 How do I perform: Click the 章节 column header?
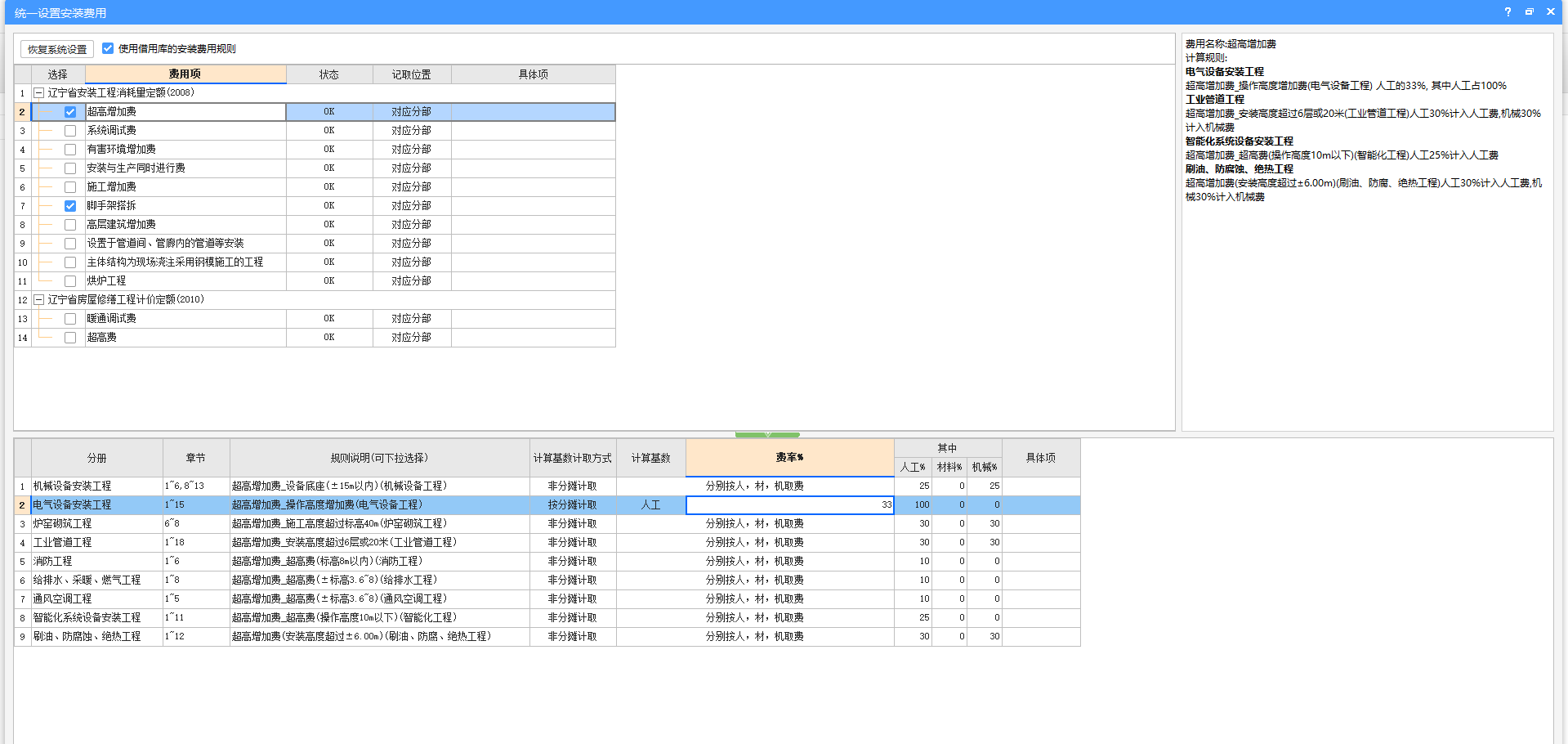click(196, 458)
